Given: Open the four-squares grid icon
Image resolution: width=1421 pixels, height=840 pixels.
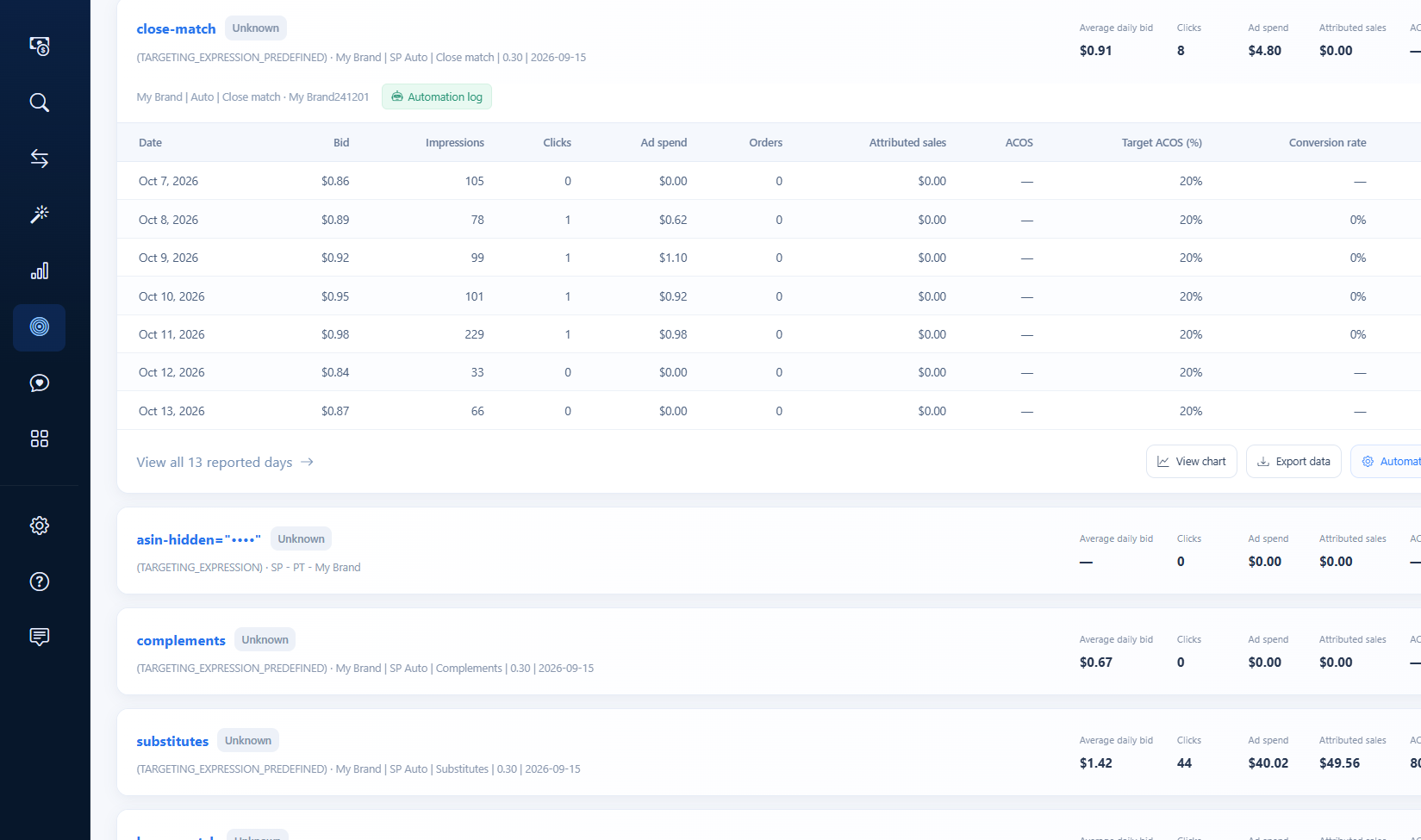Looking at the screenshot, I should (x=40, y=439).
